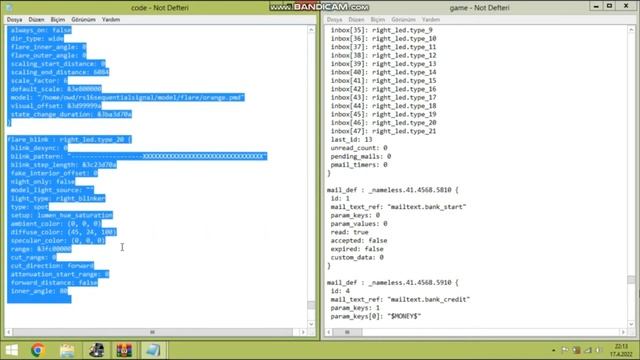This screenshot has height=360, width=640.
Task: Click 'pmail_timers: 0' line
Action: tap(359, 165)
